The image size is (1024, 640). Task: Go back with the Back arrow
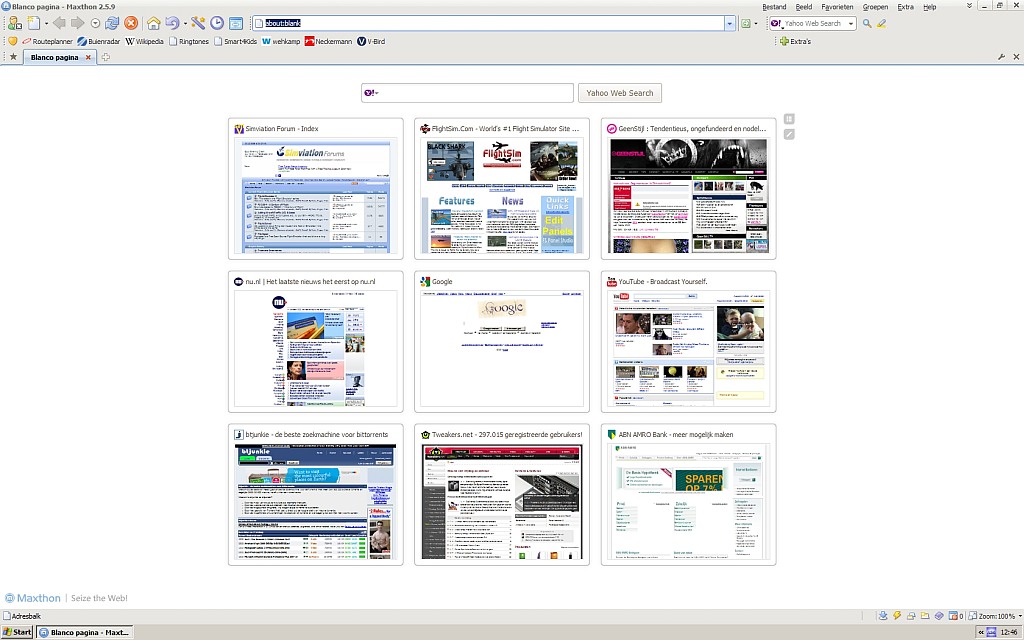[x=59, y=23]
